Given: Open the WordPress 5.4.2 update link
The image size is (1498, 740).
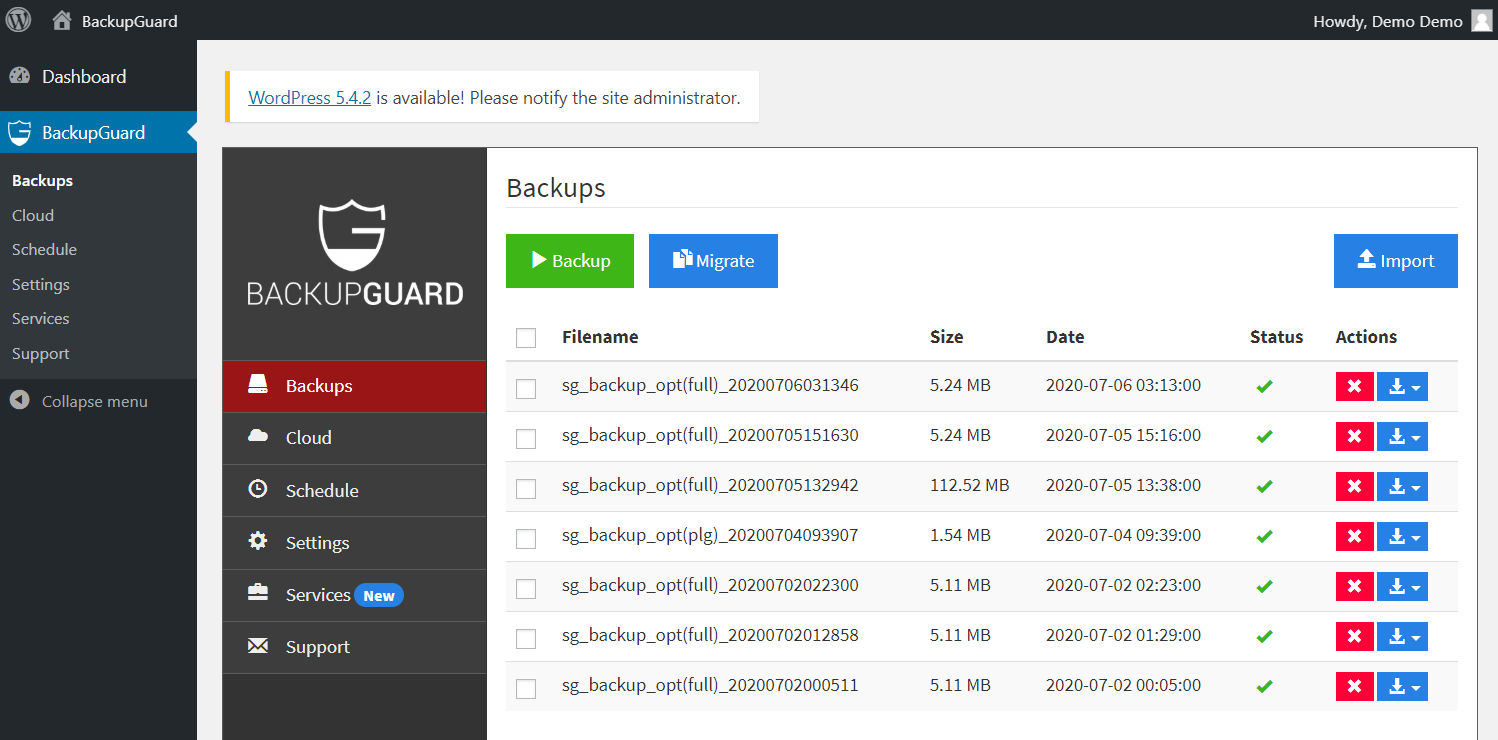Looking at the screenshot, I should [309, 97].
